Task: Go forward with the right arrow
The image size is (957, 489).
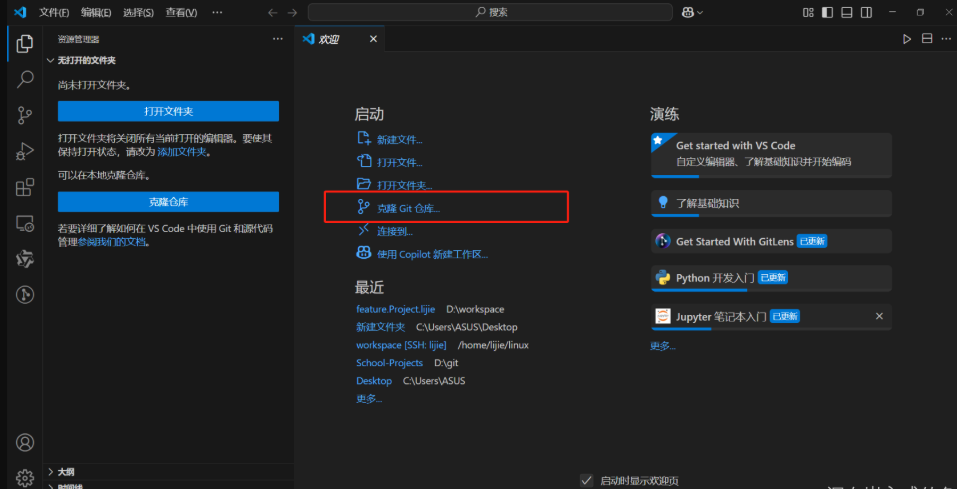Action: coord(292,12)
